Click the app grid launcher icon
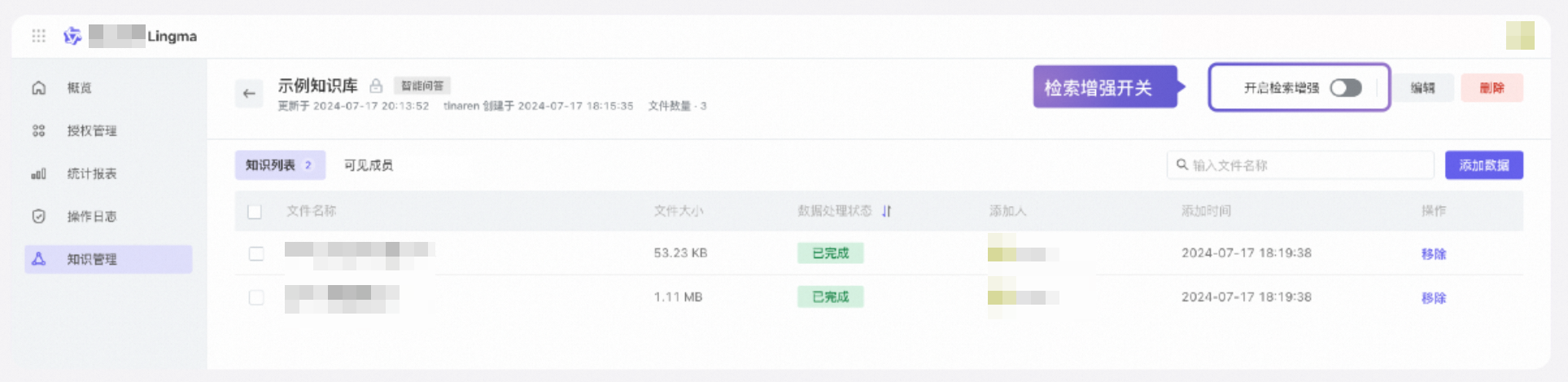 pyautogui.click(x=38, y=36)
